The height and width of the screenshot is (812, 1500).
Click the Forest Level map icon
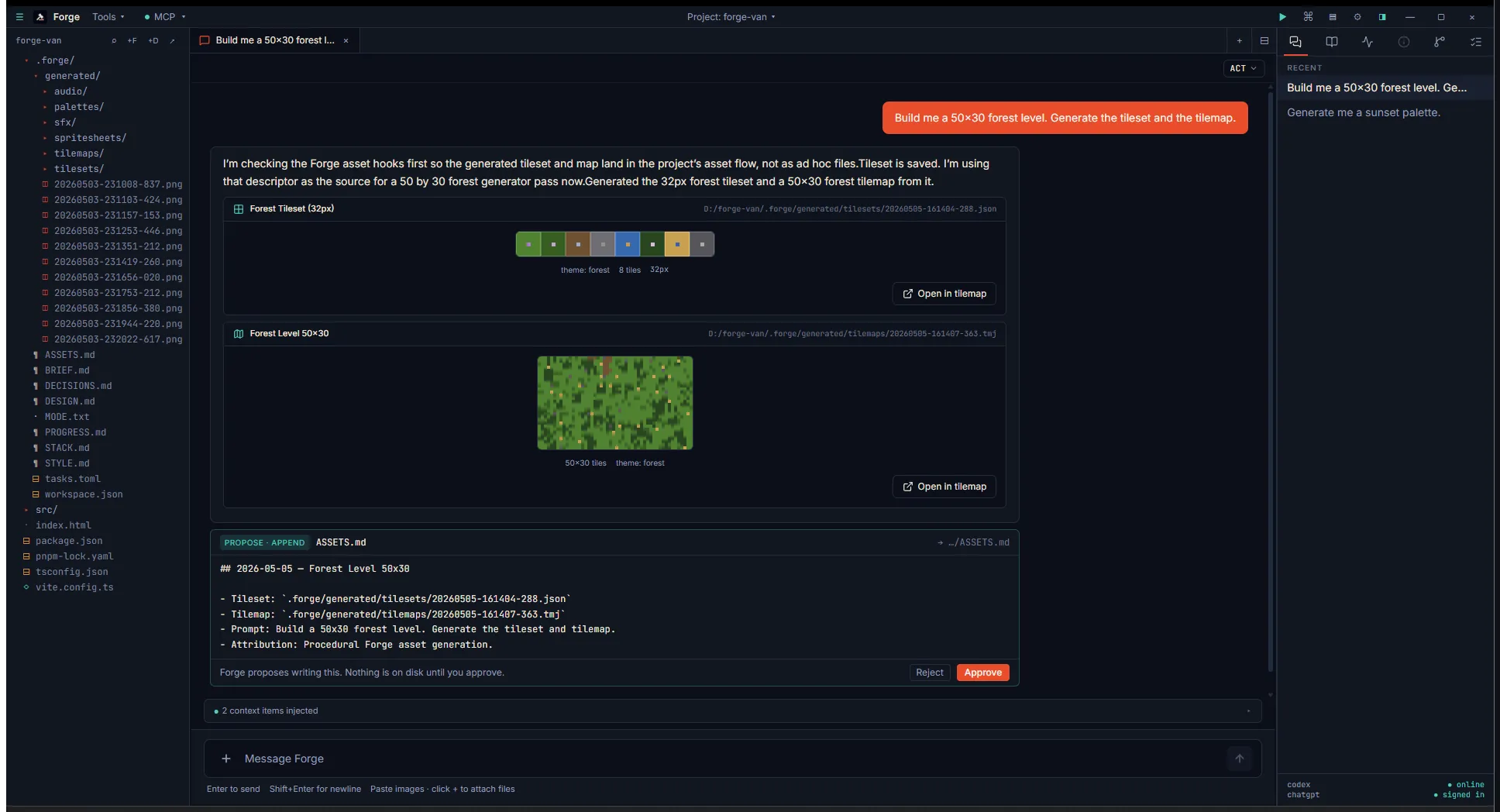click(x=239, y=333)
